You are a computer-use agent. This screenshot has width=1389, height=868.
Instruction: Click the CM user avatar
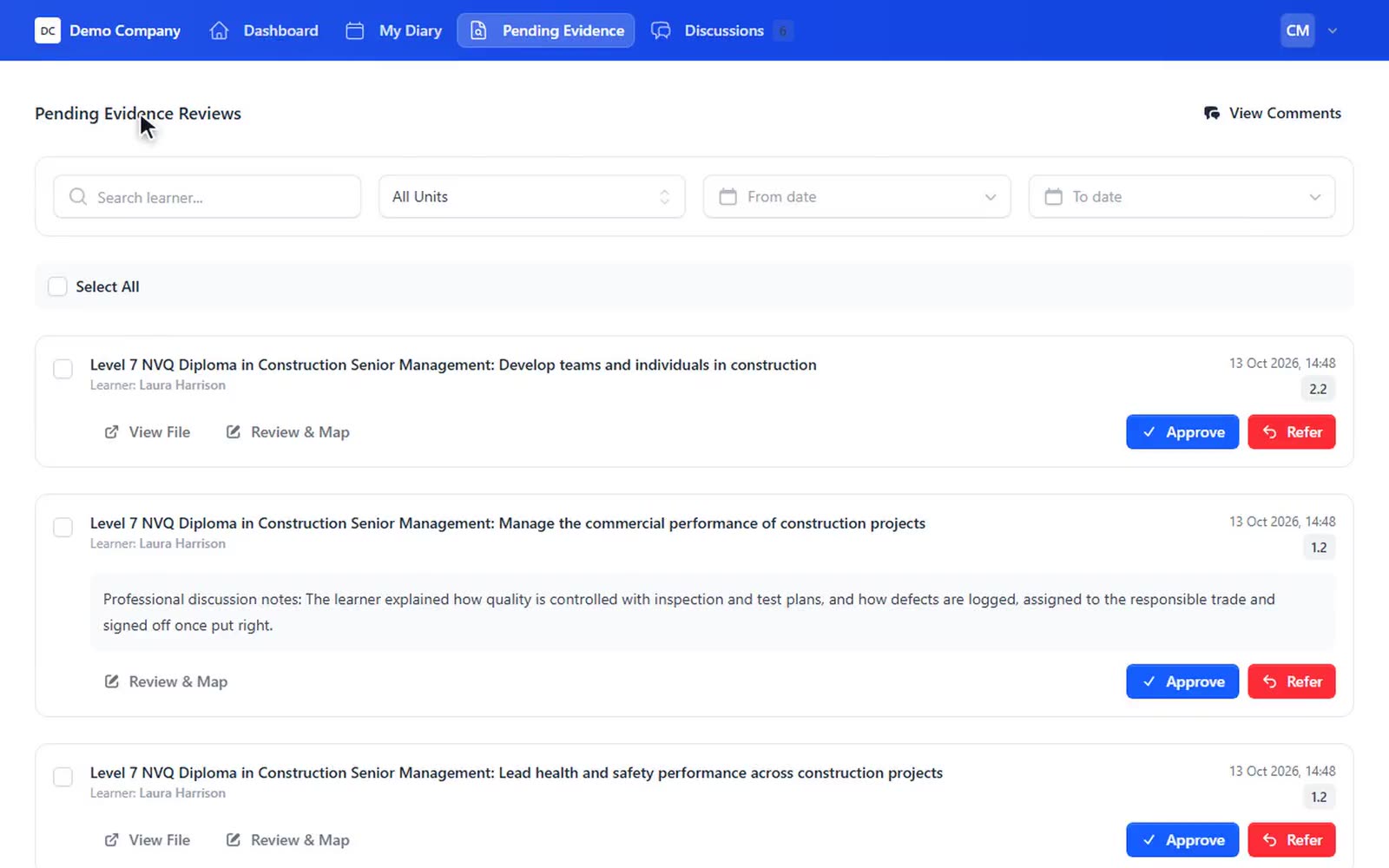click(1297, 30)
